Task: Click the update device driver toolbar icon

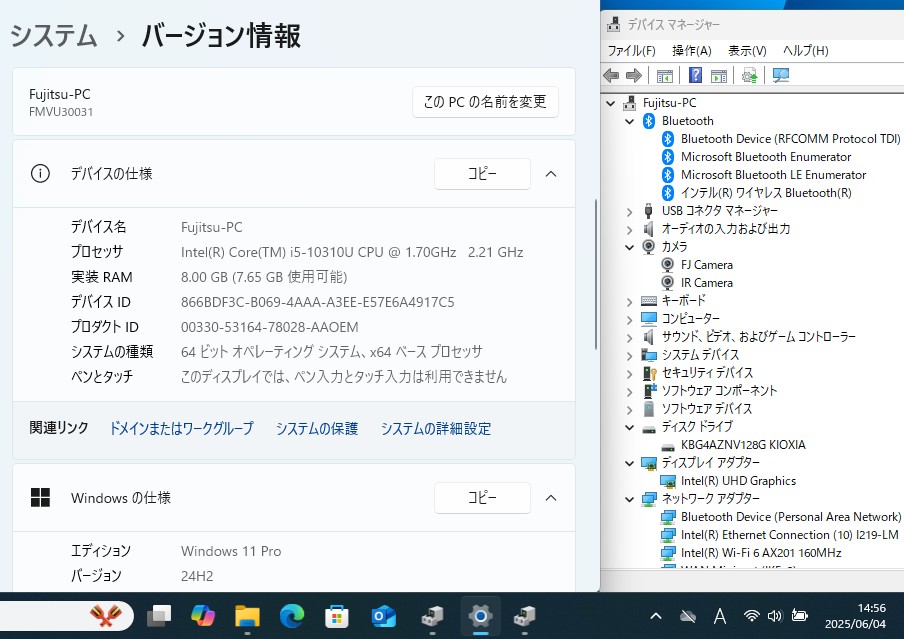Action: [x=749, y=75]
